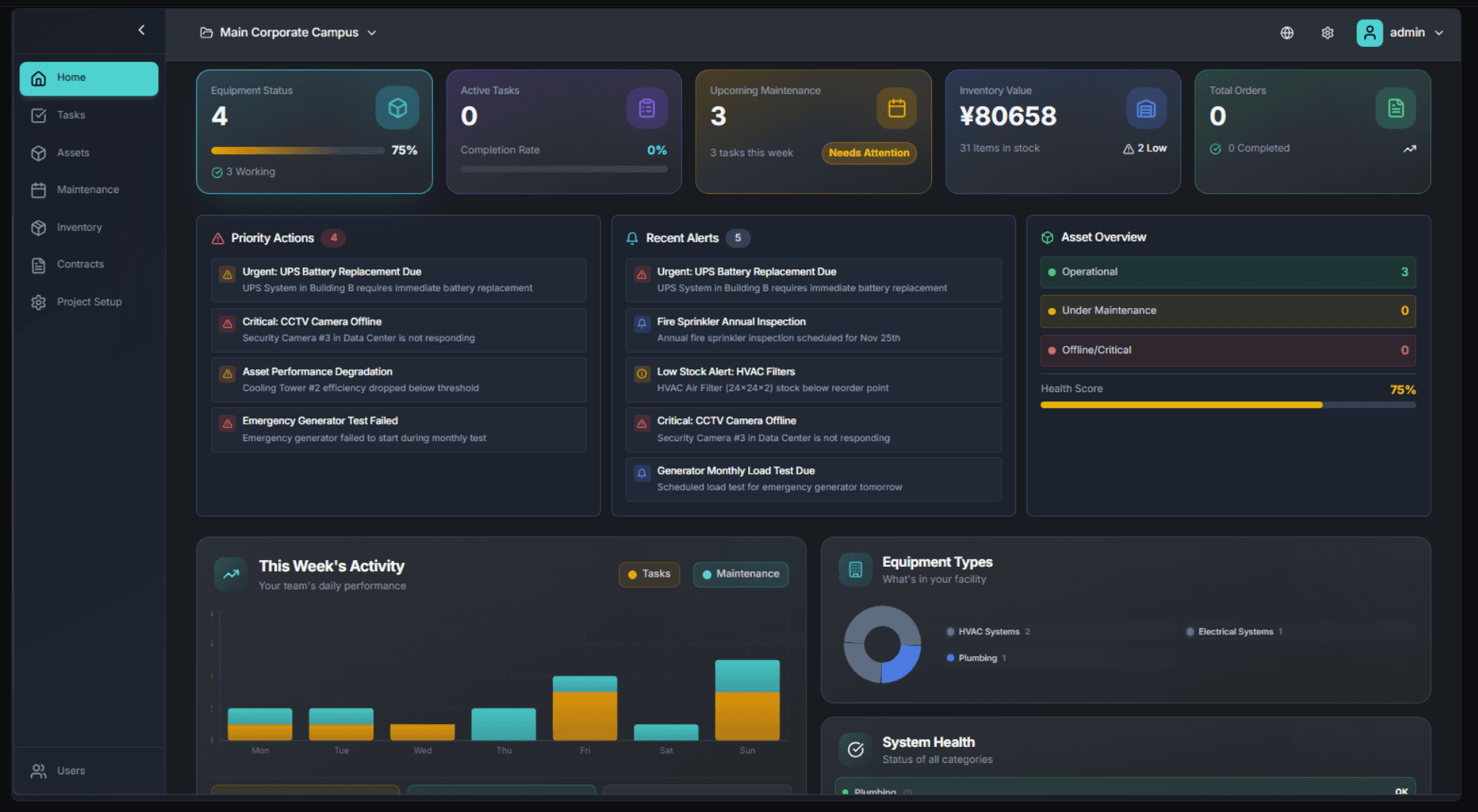Open the Inventory box icon
Screen dimensions: 1478x812
[x=39, y=227]
